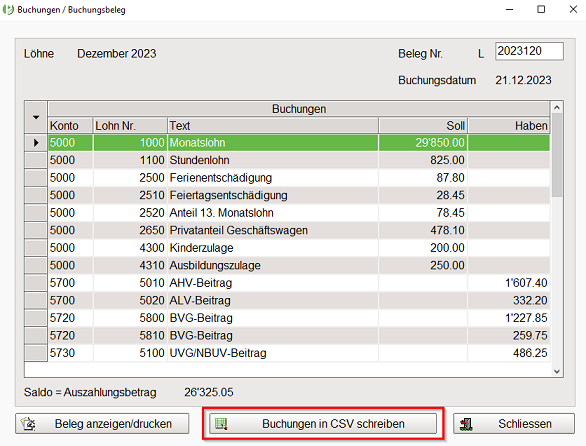
Task: Click the Schliessen button label
Action: [x=525, y=424]
